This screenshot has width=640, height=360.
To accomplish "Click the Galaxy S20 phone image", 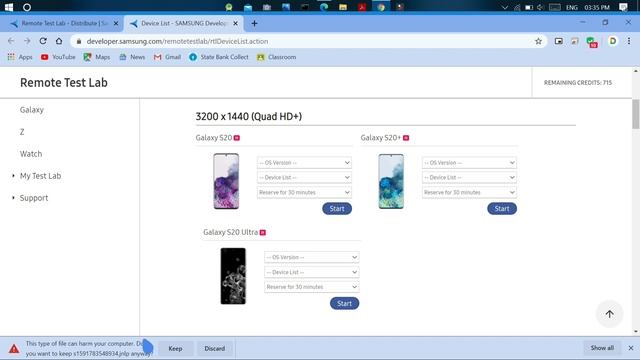I will pos(226,181).
